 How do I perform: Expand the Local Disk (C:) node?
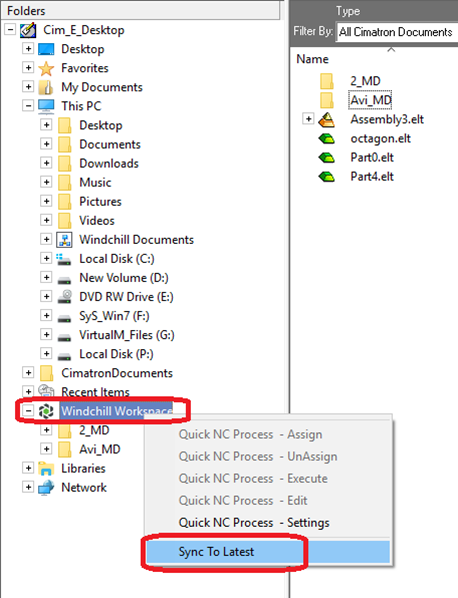pos(46,258)
